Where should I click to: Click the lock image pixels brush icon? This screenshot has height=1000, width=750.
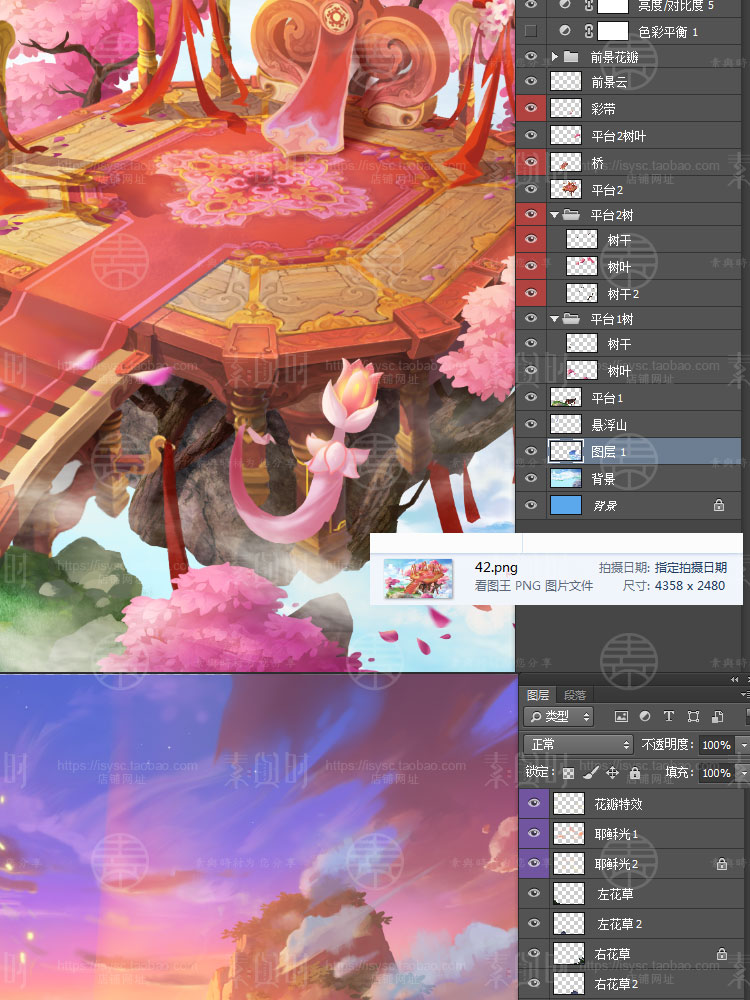click(x=591, y=773)
